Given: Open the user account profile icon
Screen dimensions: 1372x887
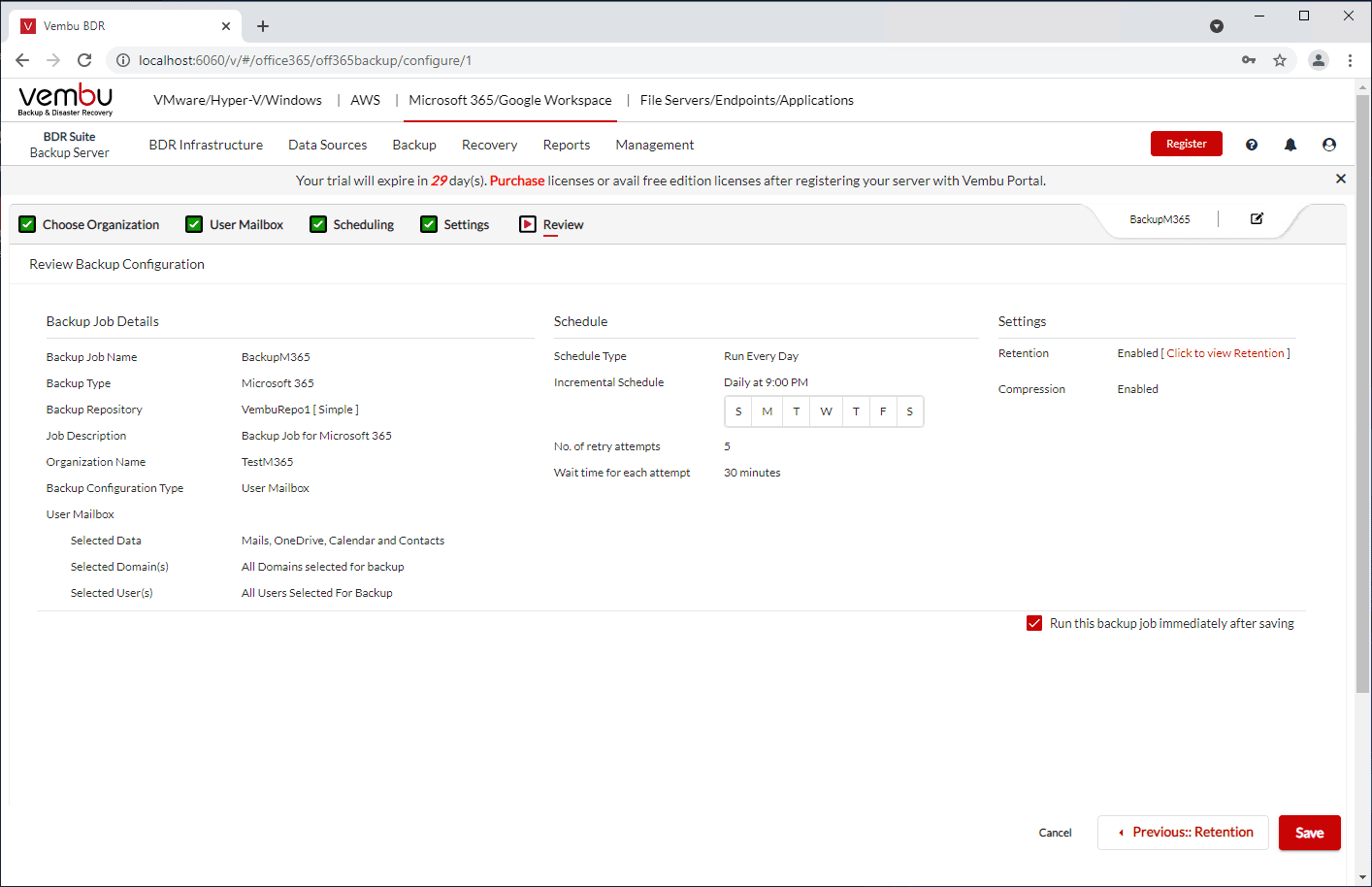Looking at the screenshot, I should coord(1329,145).
